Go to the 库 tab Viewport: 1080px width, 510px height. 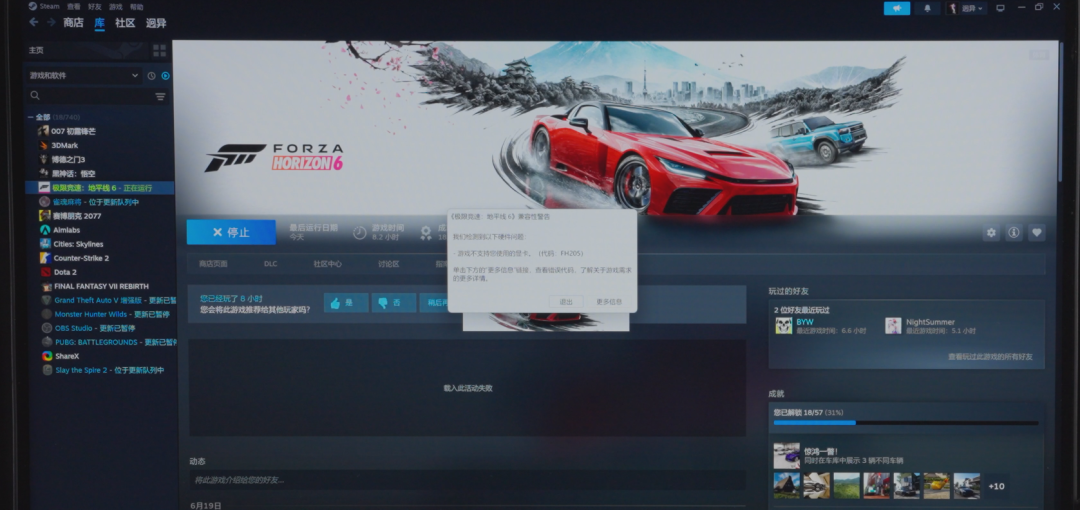(x=99, y=23)
